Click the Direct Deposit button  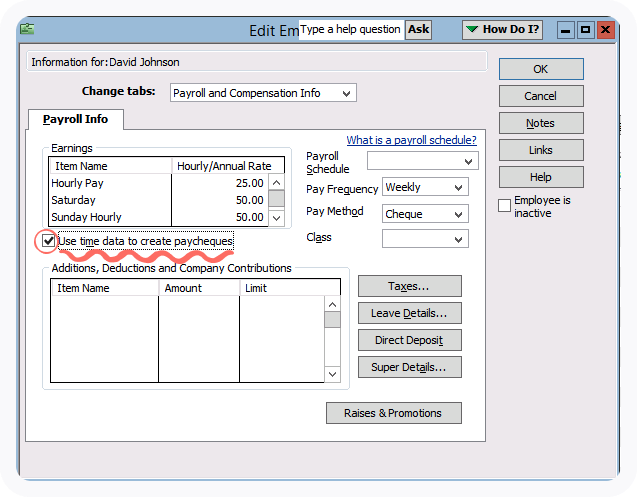(410, 340)
